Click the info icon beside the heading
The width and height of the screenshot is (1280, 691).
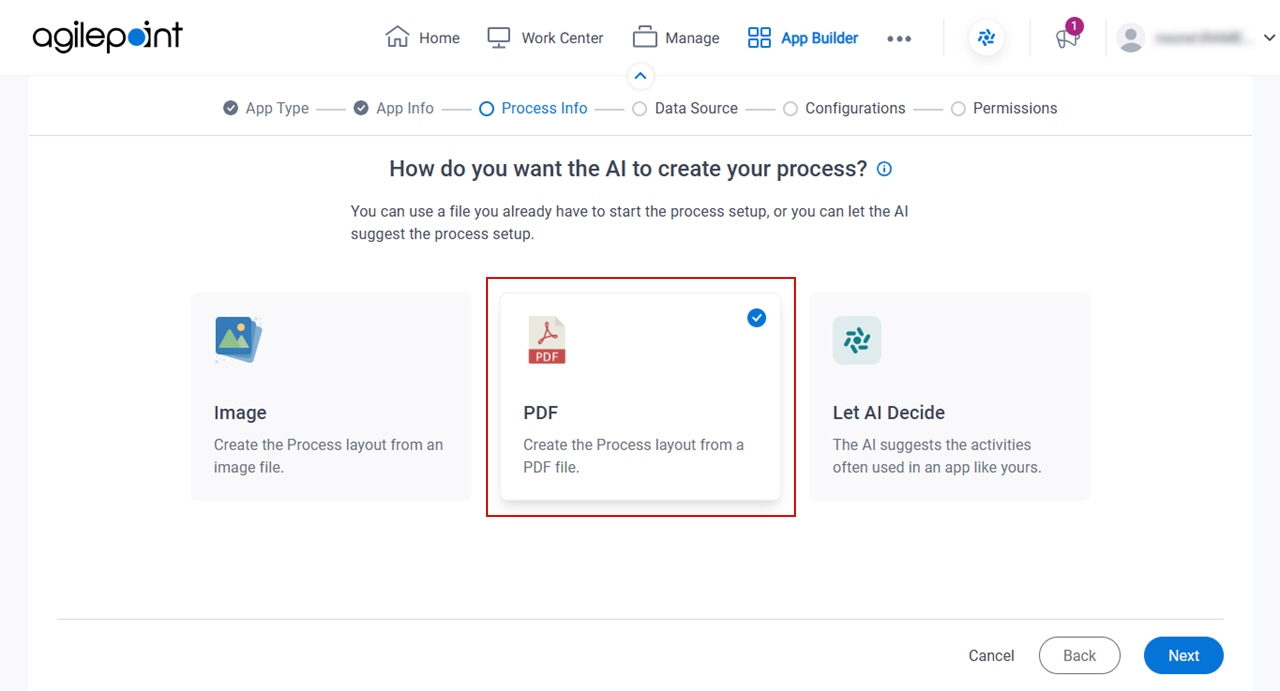point(884,169)
